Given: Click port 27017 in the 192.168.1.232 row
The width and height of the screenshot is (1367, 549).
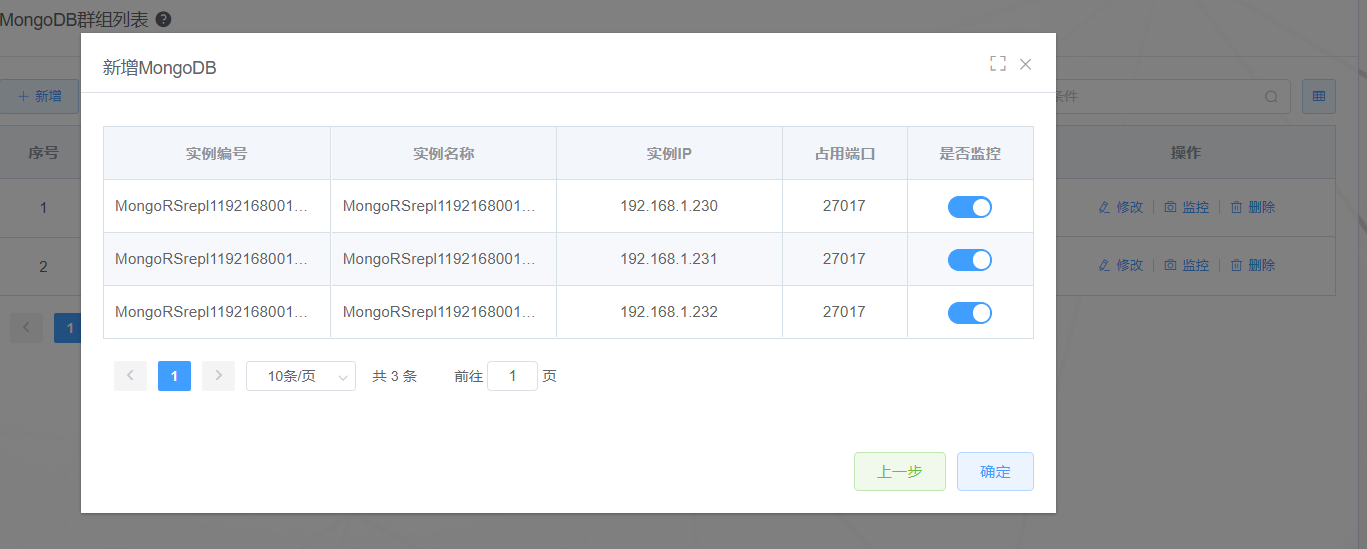Looking at the screenshot, I should pos(844,312).
